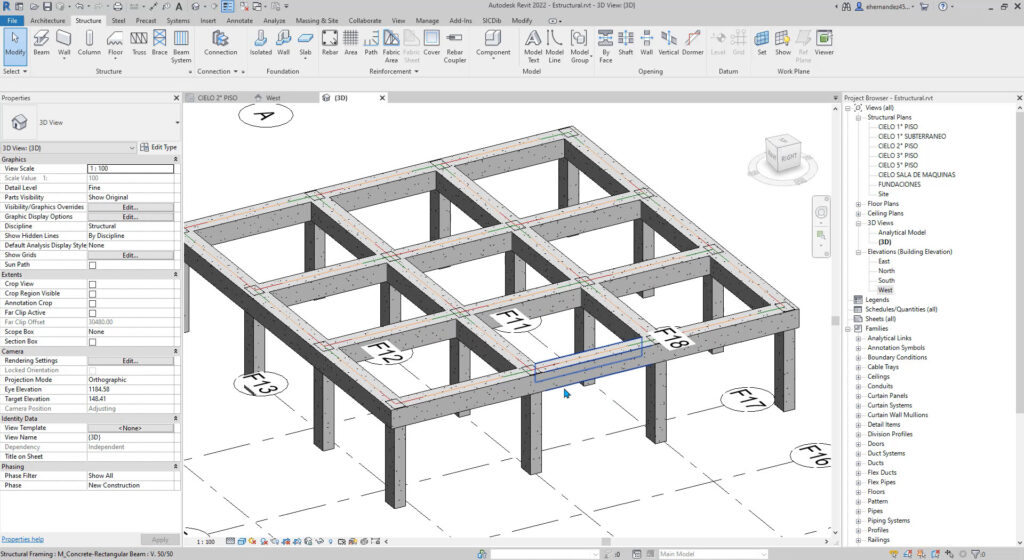Expand the Floor Plans tree node

(858, 203)
